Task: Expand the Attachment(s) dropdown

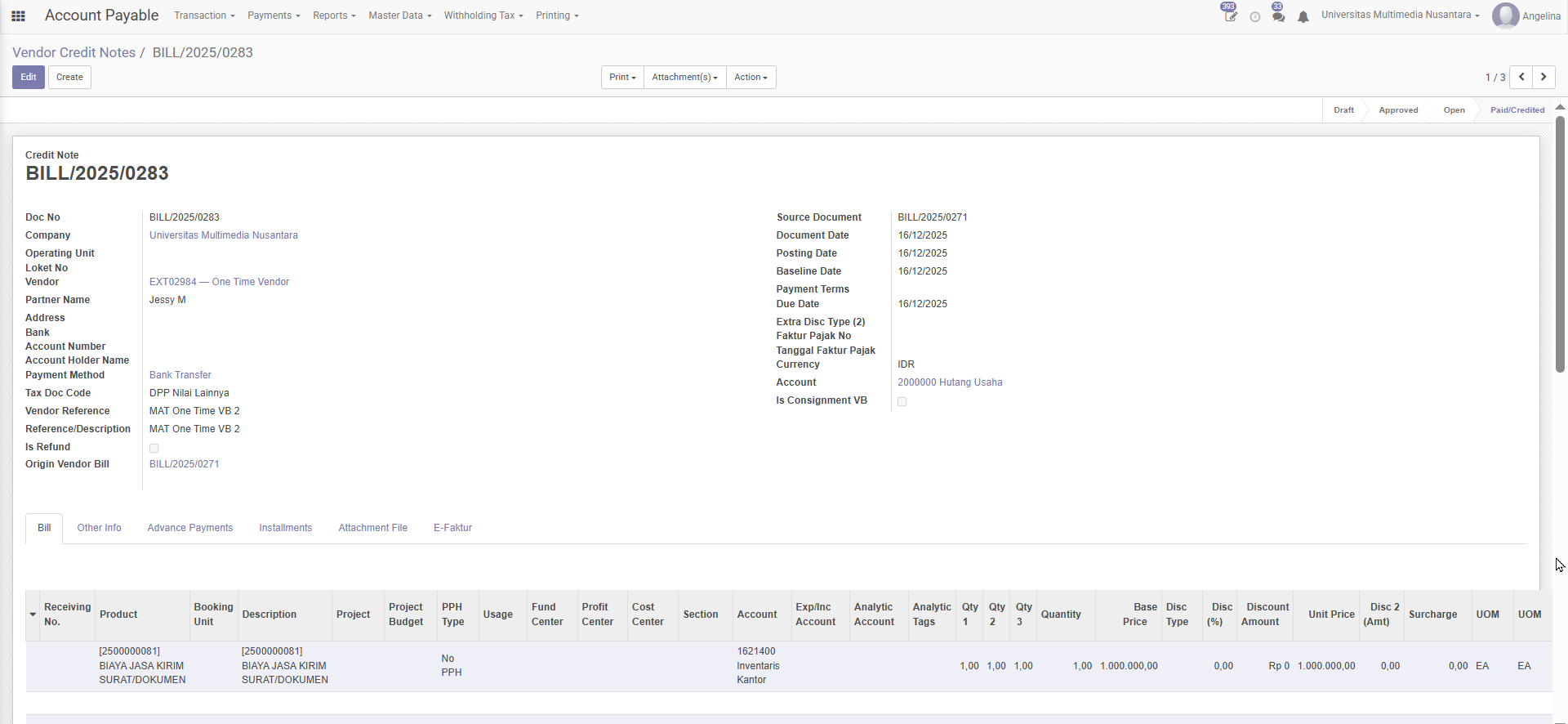Action: [684, 77]
